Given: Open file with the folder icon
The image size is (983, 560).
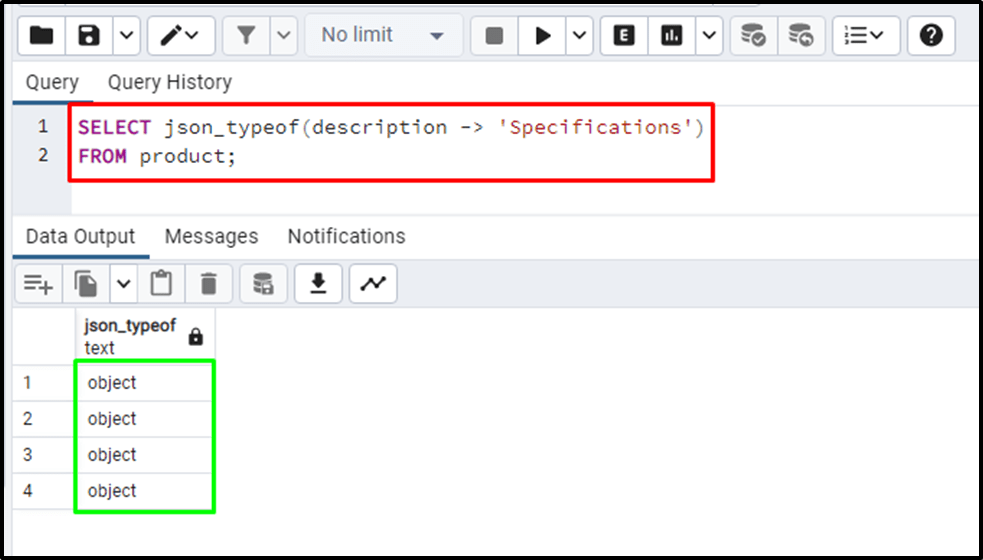Looking at the screenshot, I should coord(41,36).
